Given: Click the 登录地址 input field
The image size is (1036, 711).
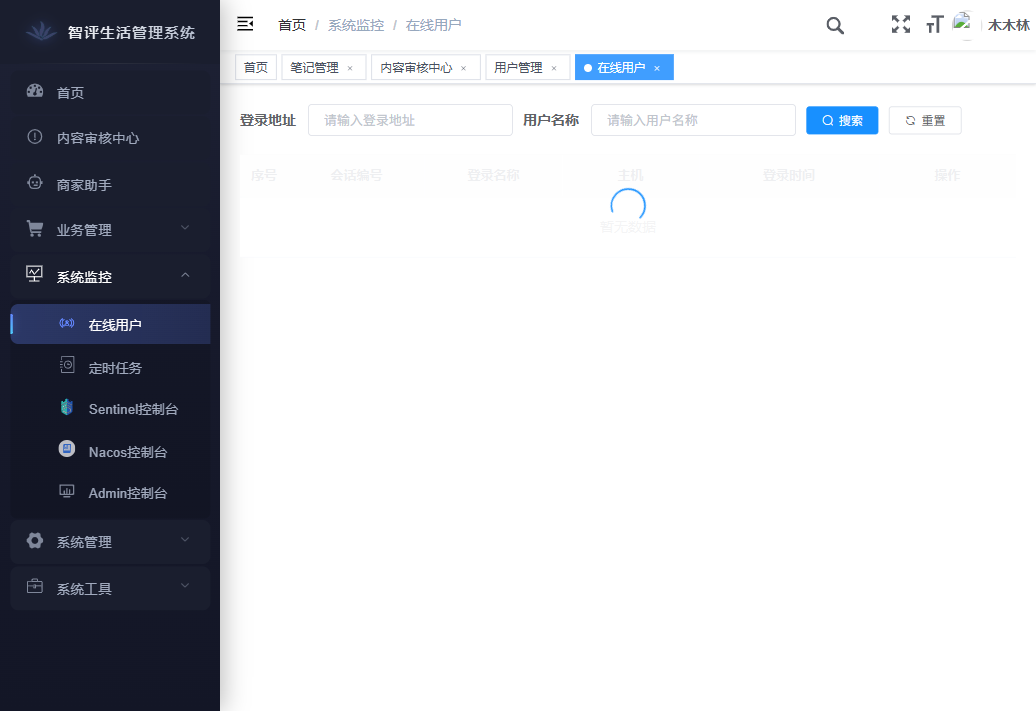Looking at the screenshot, I should click(x=410, y=119).
